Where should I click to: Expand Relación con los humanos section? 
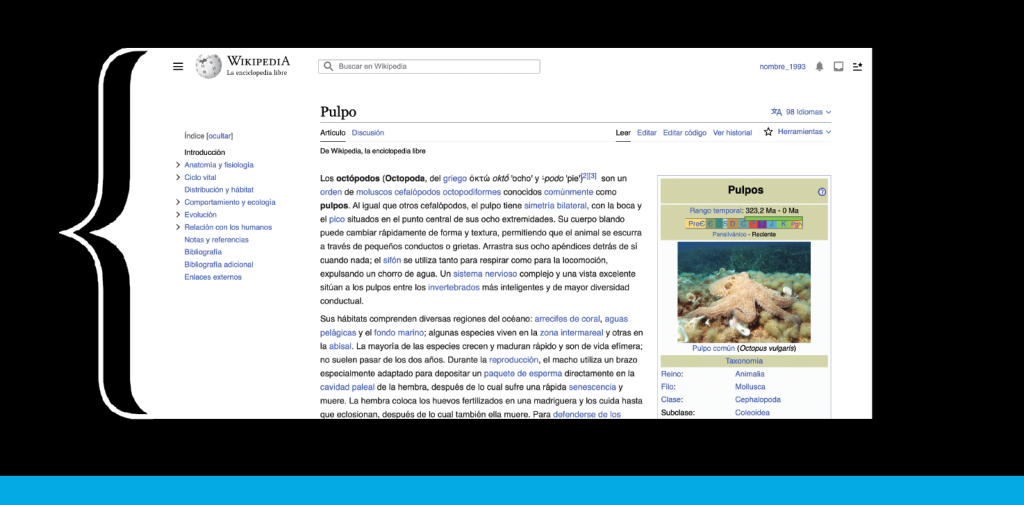(x=178, y=227)
